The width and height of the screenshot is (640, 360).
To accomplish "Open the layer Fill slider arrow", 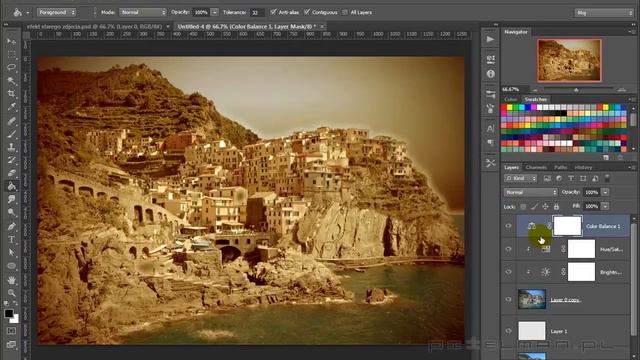I will pos(605,206).
